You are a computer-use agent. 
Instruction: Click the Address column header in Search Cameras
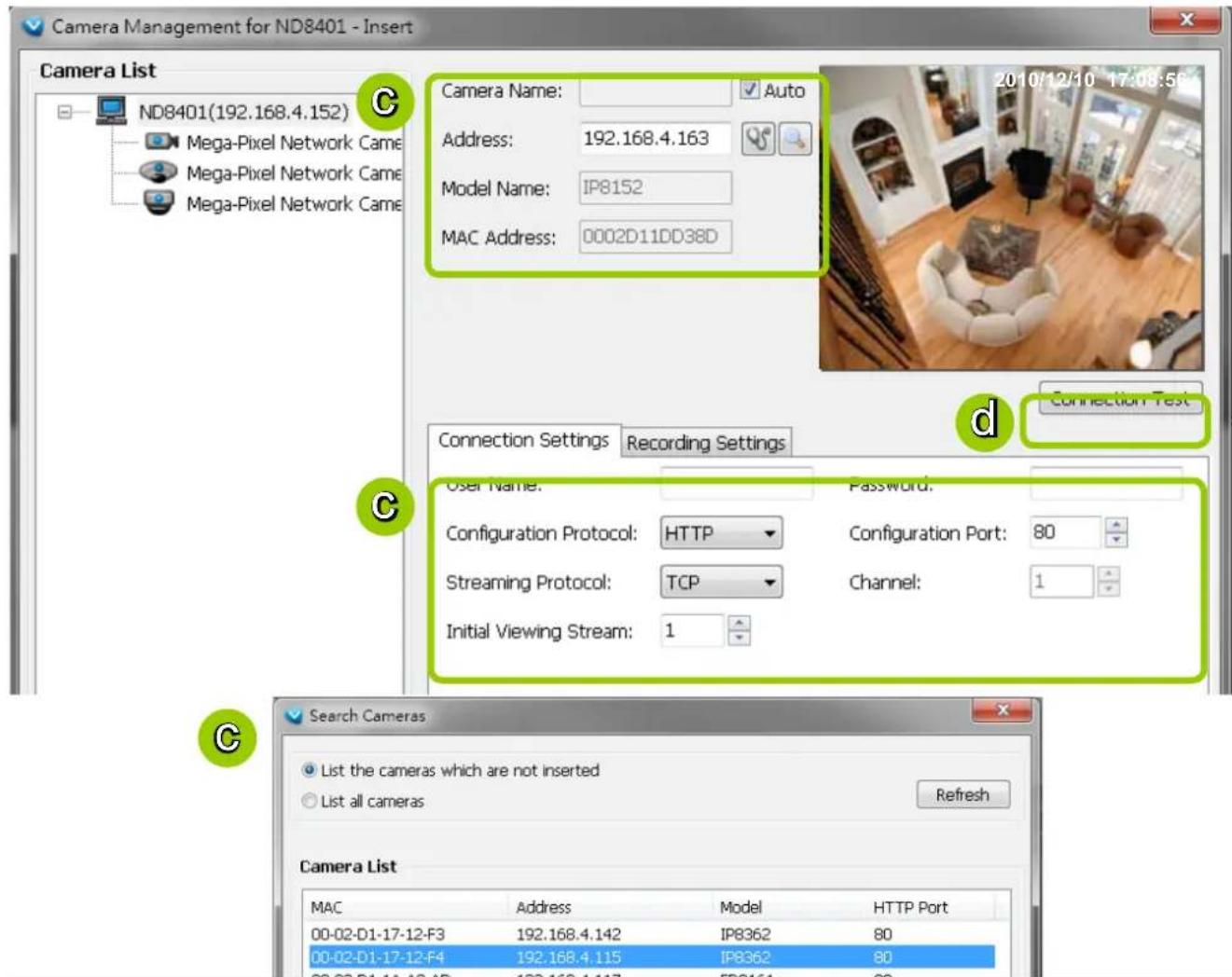tap(611, 907)
